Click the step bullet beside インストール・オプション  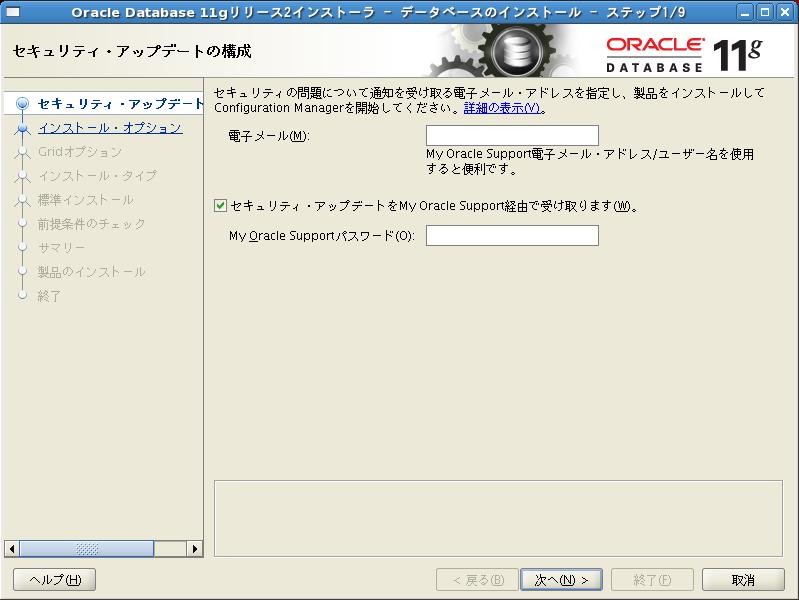click(22, 128)
